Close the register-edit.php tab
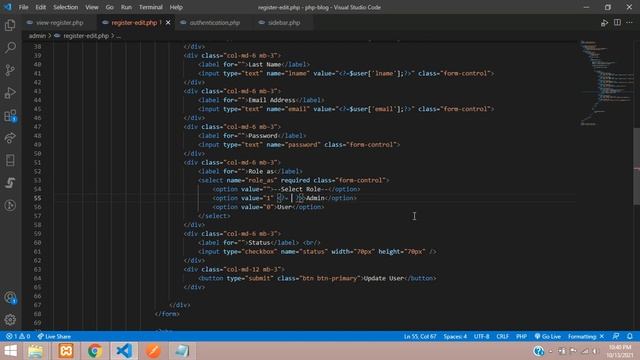640x360 pixels. coord(168,22)
